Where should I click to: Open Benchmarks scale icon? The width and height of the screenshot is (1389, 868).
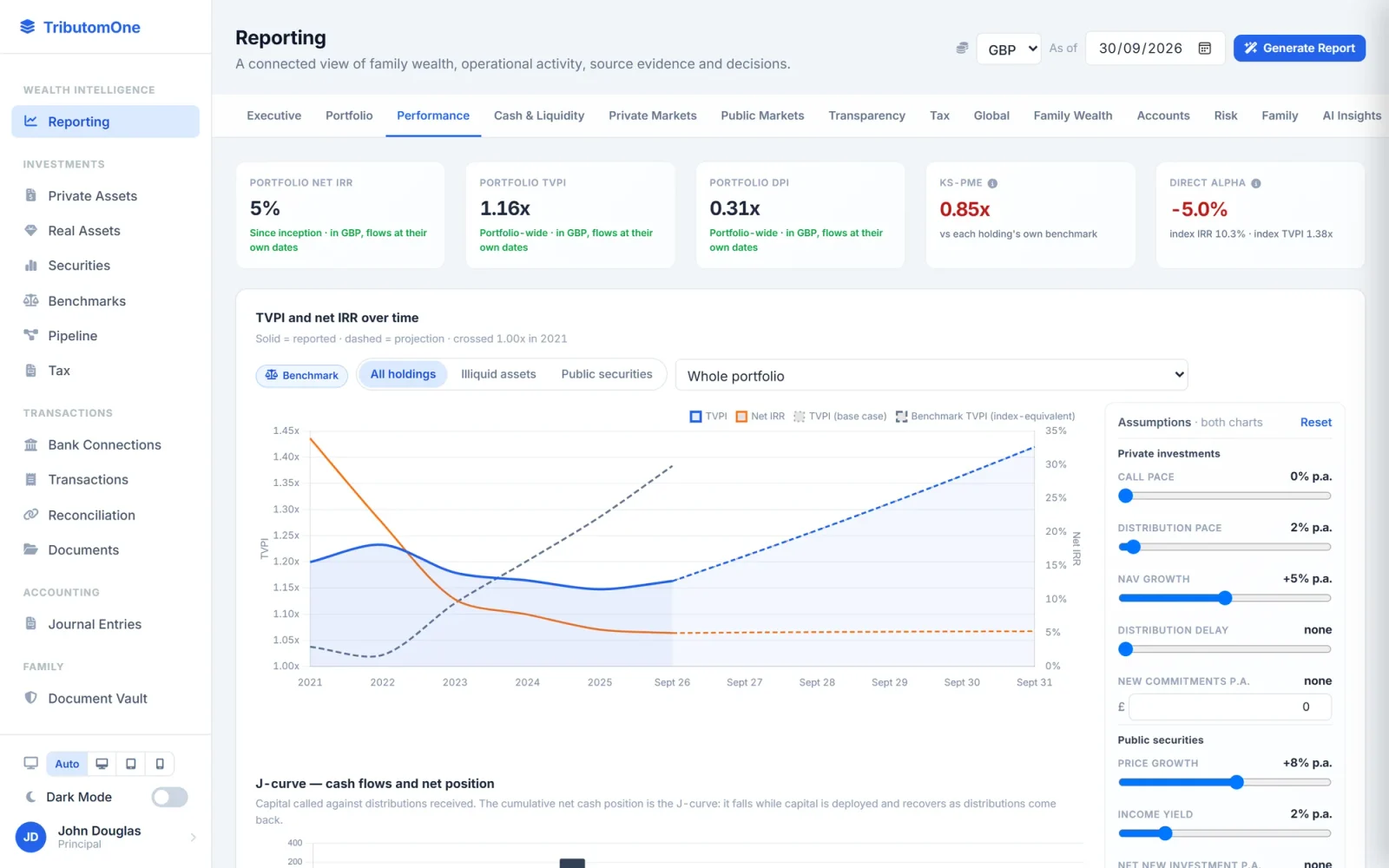tap(31, 300)
